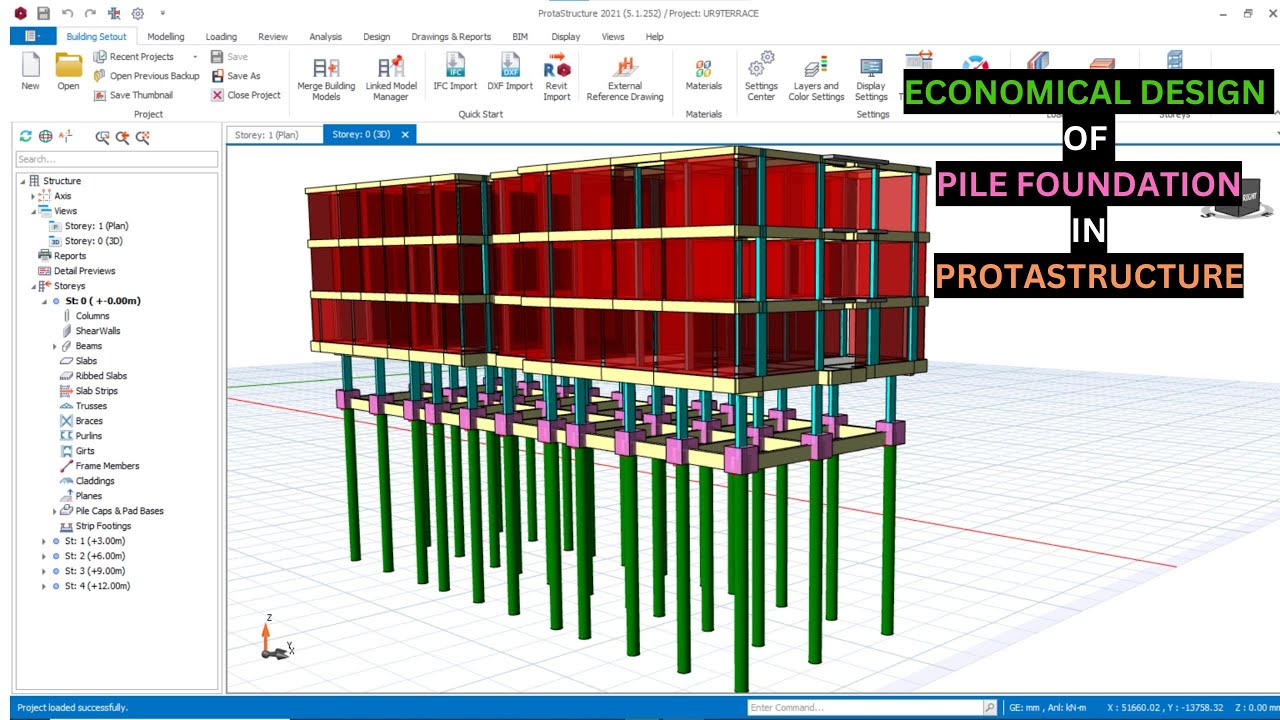The image size is (1280, 720).
Task: Switch to the Modelling ribbon tab
Action: coord(166,37)
